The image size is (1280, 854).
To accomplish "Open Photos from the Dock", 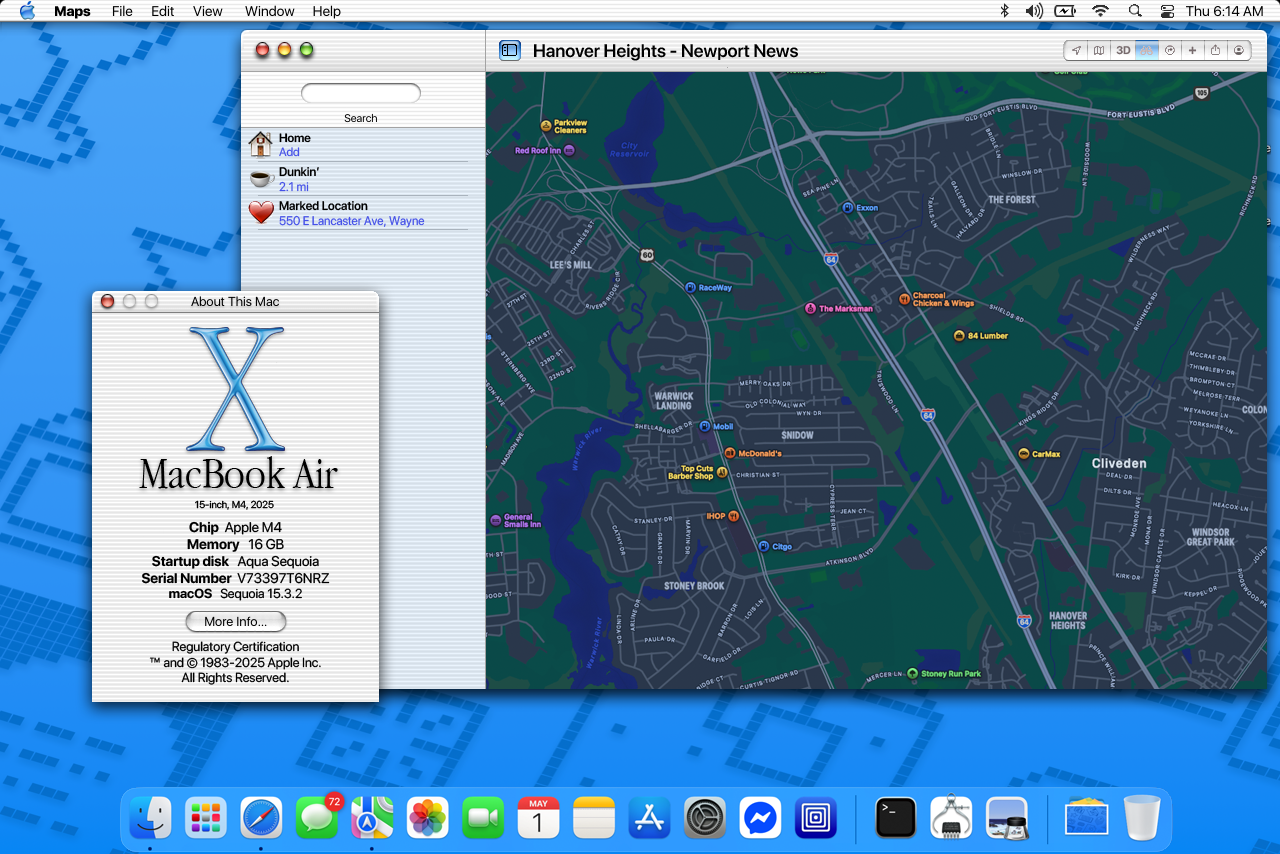I will (428, 818).
